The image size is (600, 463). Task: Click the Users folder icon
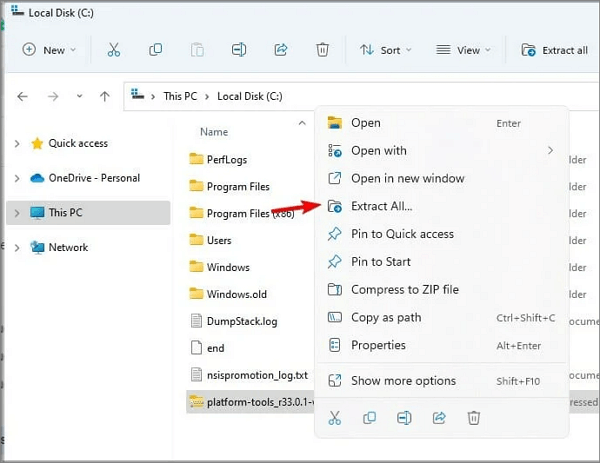(x=196, y=239)
